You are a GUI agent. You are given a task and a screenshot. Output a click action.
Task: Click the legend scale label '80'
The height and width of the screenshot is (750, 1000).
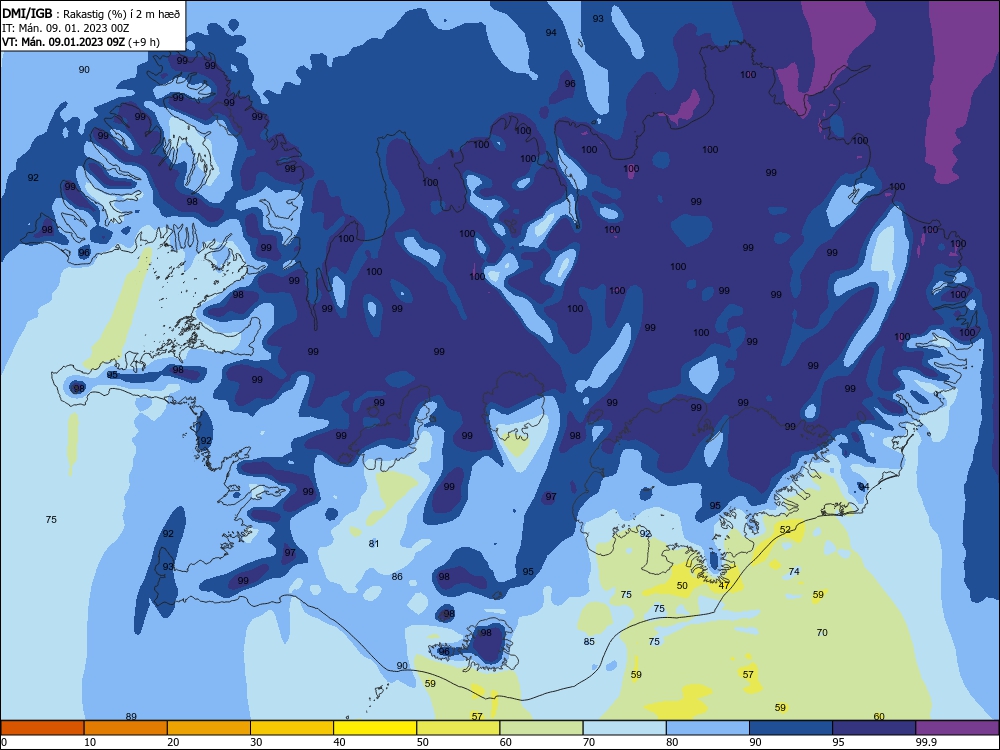pyautogui.click(x=672, y=742)
